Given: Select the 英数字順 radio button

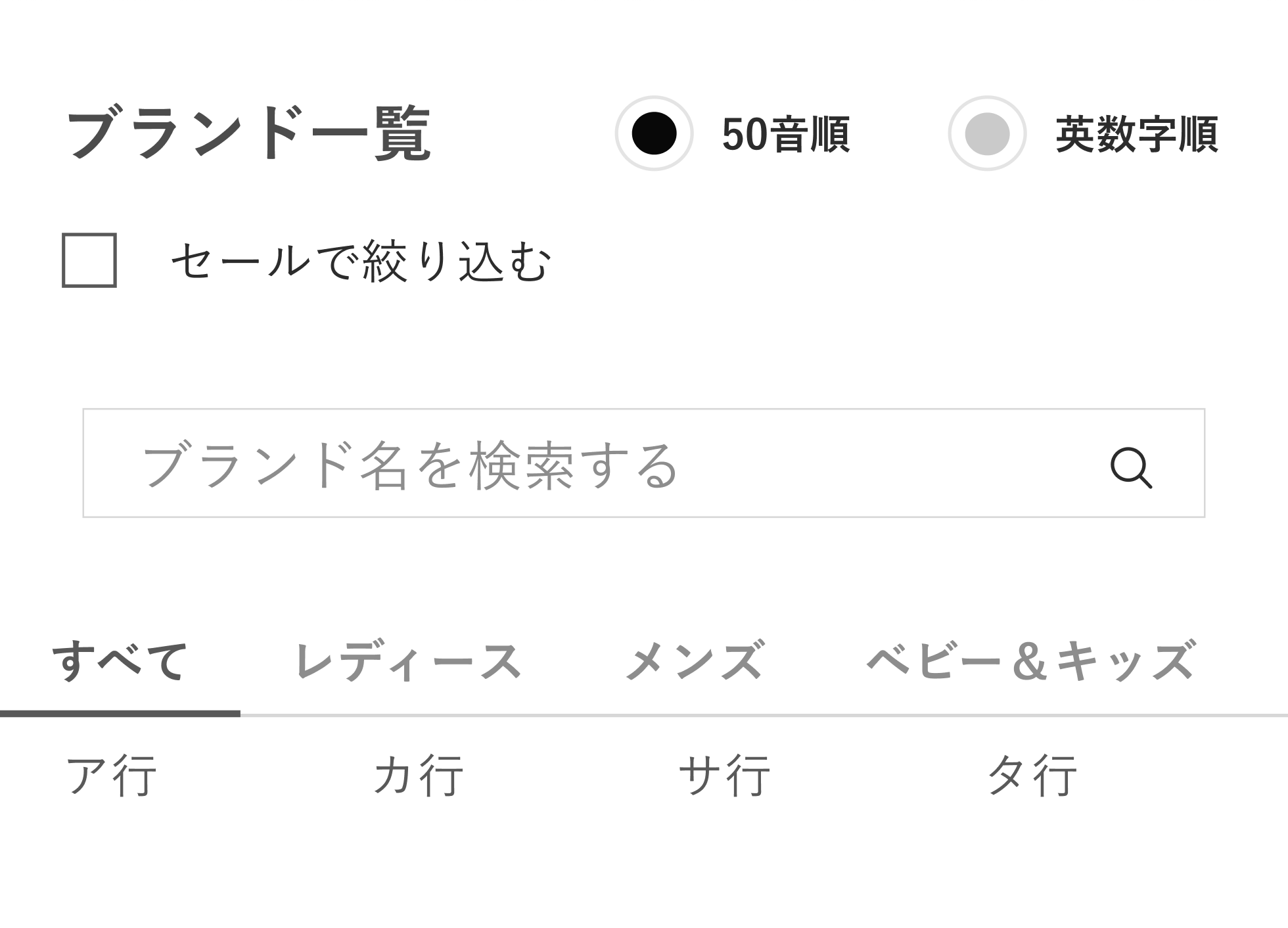Looking at the screenshot, I should tap(987, 133).
